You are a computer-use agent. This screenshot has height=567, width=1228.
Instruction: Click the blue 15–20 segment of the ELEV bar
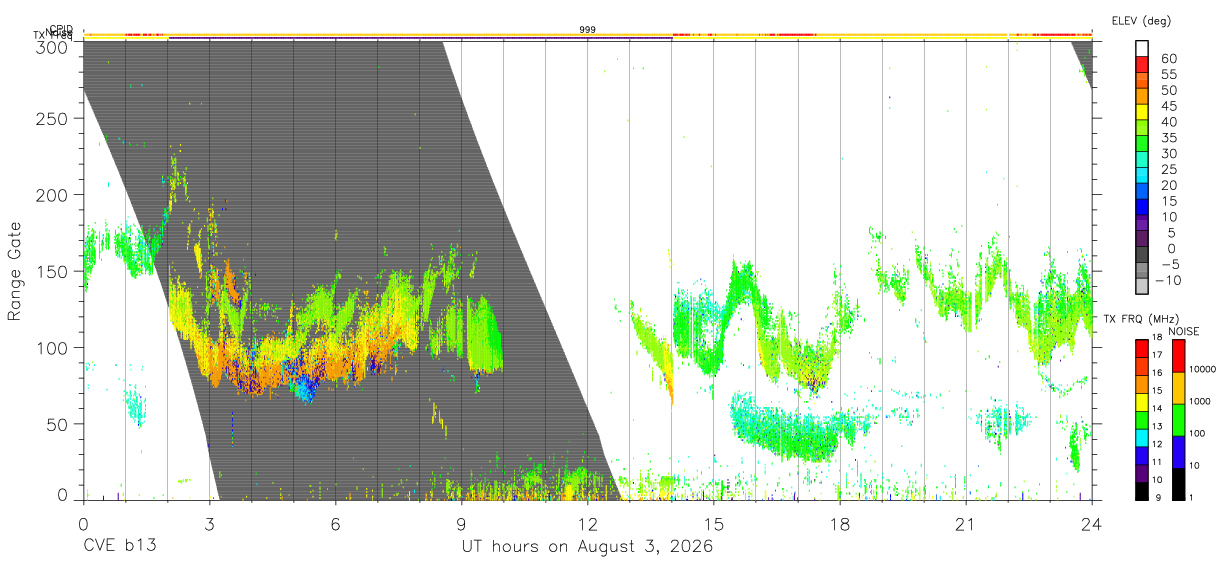(1141, 192)
